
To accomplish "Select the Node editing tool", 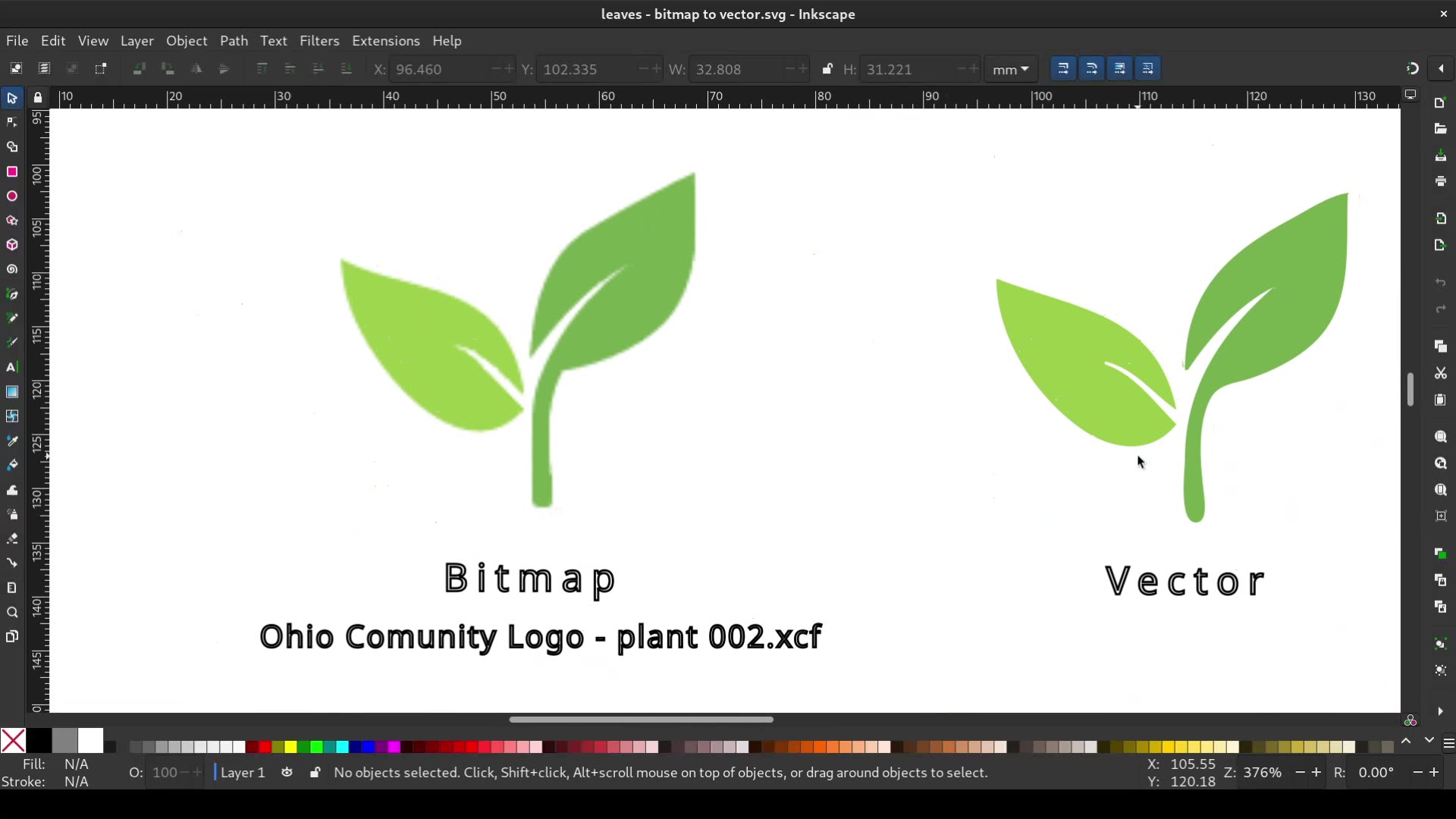I will 12,121.
